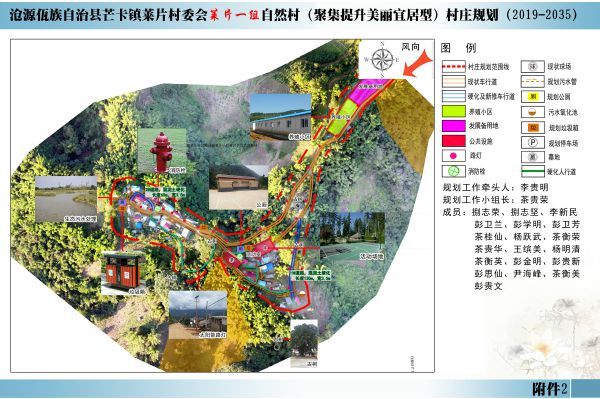600x399 pixels.
Task: Open the 太阳能路灯 street lamp photo
Action: tap(198, 315)
